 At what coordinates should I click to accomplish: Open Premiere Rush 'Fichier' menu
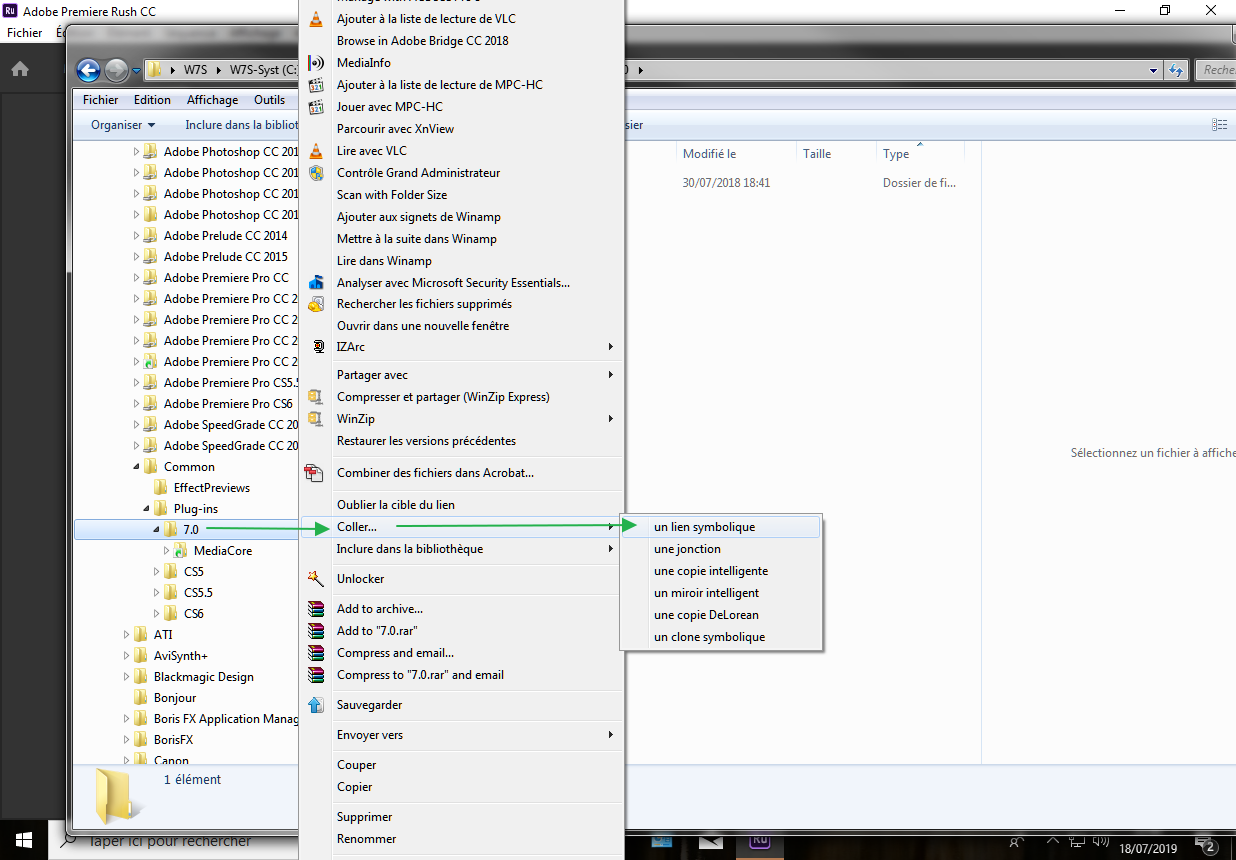25,33
